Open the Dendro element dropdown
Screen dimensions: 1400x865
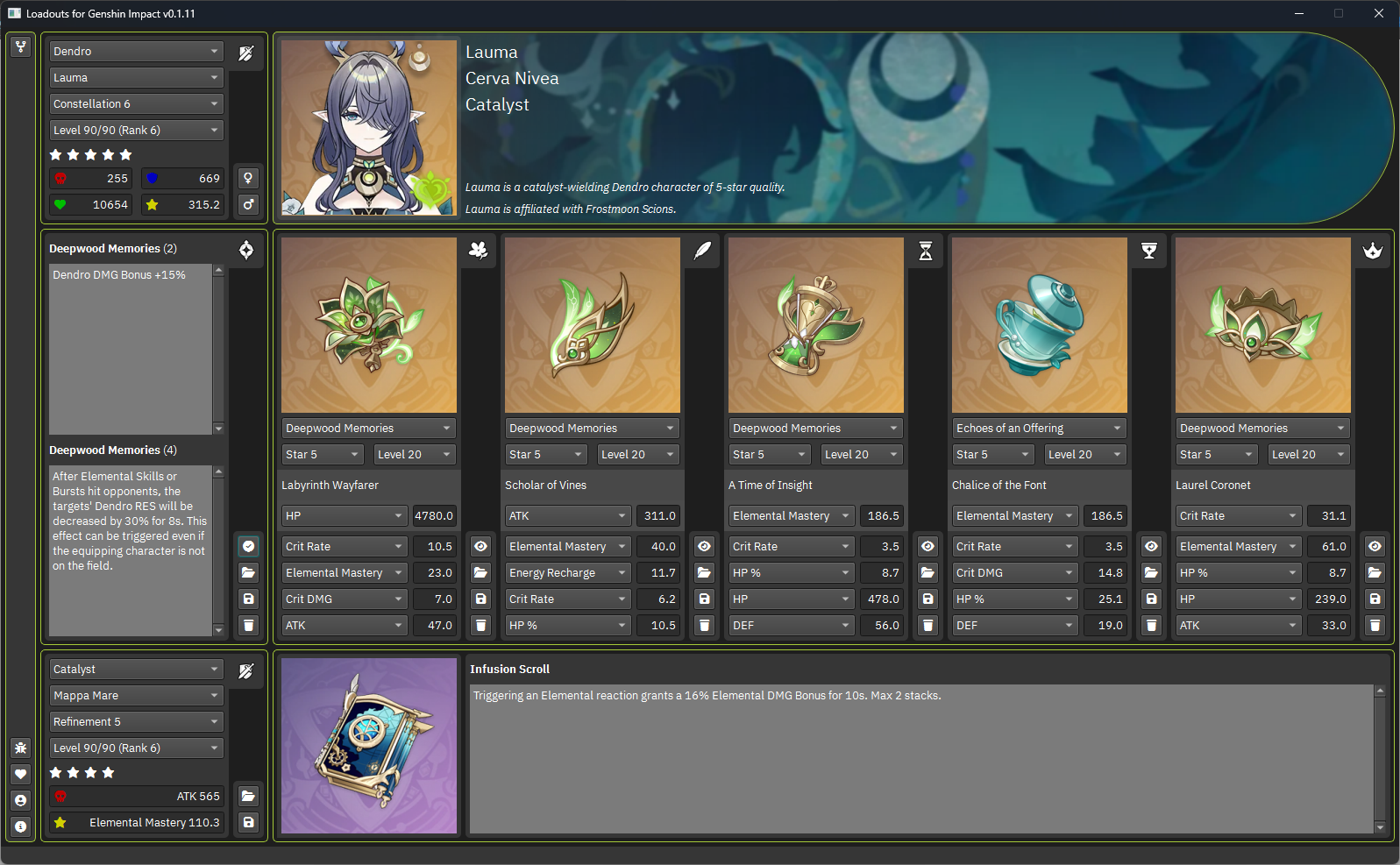click(136, 51)
